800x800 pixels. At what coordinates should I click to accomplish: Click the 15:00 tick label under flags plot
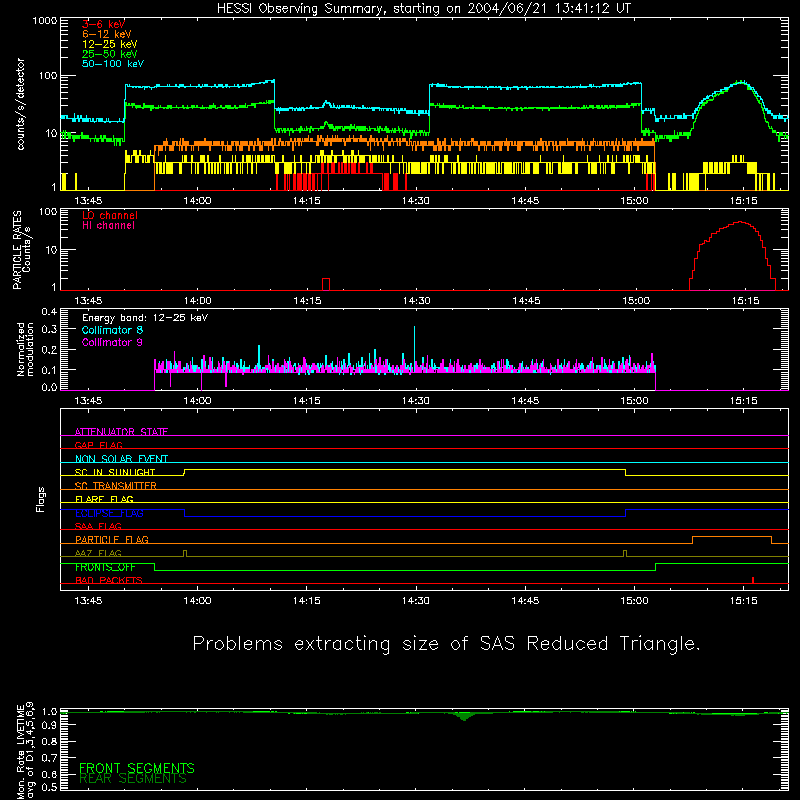tap(634, 601)
